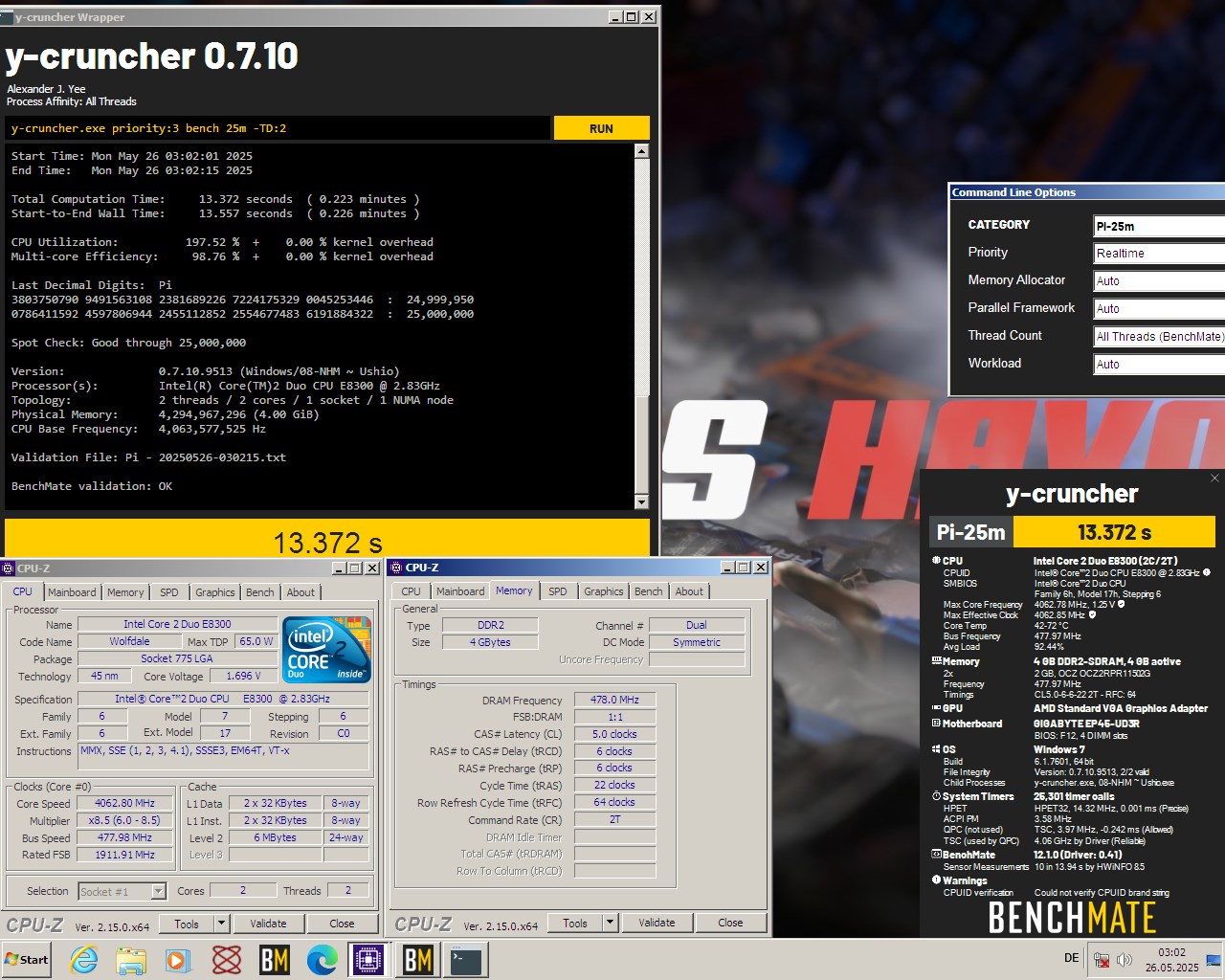Open Graphics tab in CPU-Z CPU window
This screenshot has width=1225, height=980.
pyautogui.click(x=214, y=592)
